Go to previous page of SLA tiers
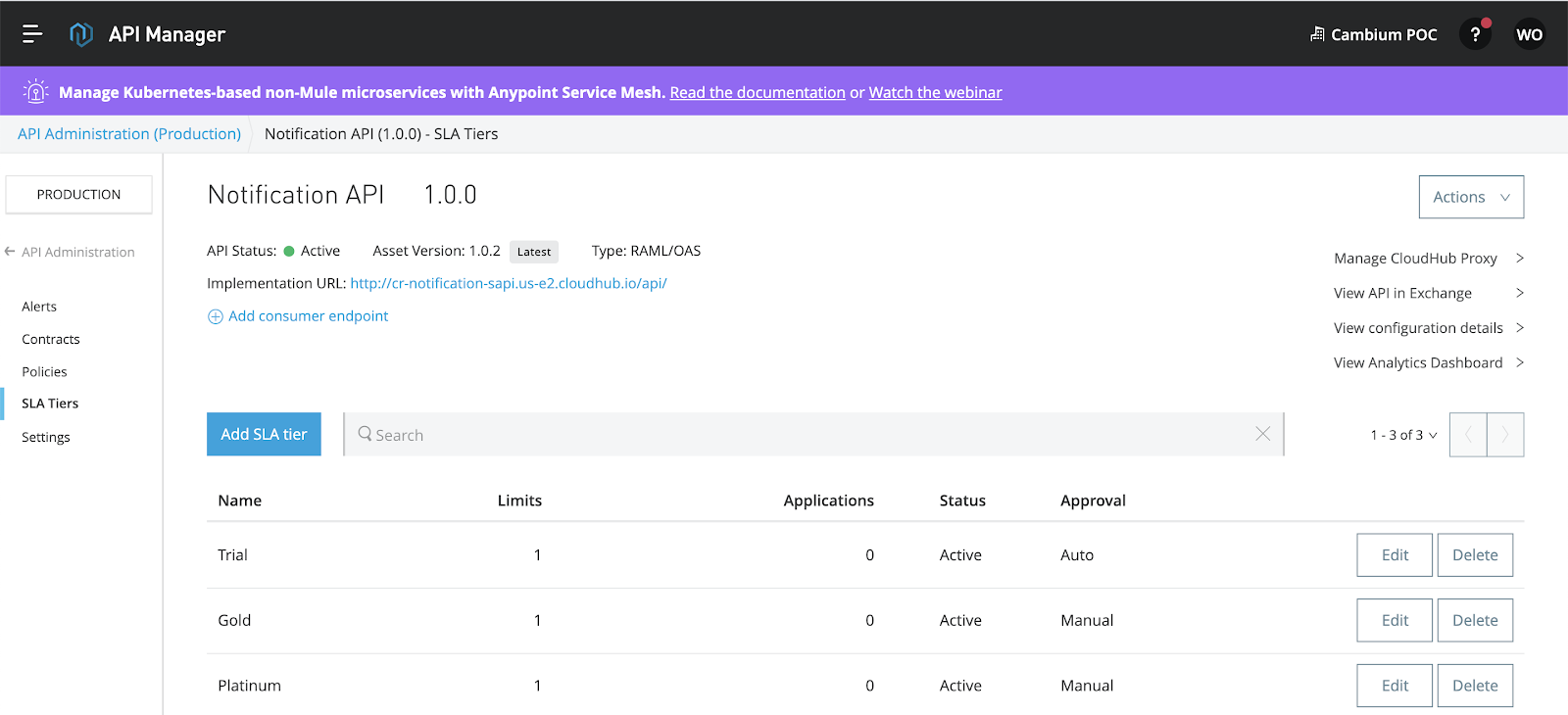 [x=1468, y=435]
